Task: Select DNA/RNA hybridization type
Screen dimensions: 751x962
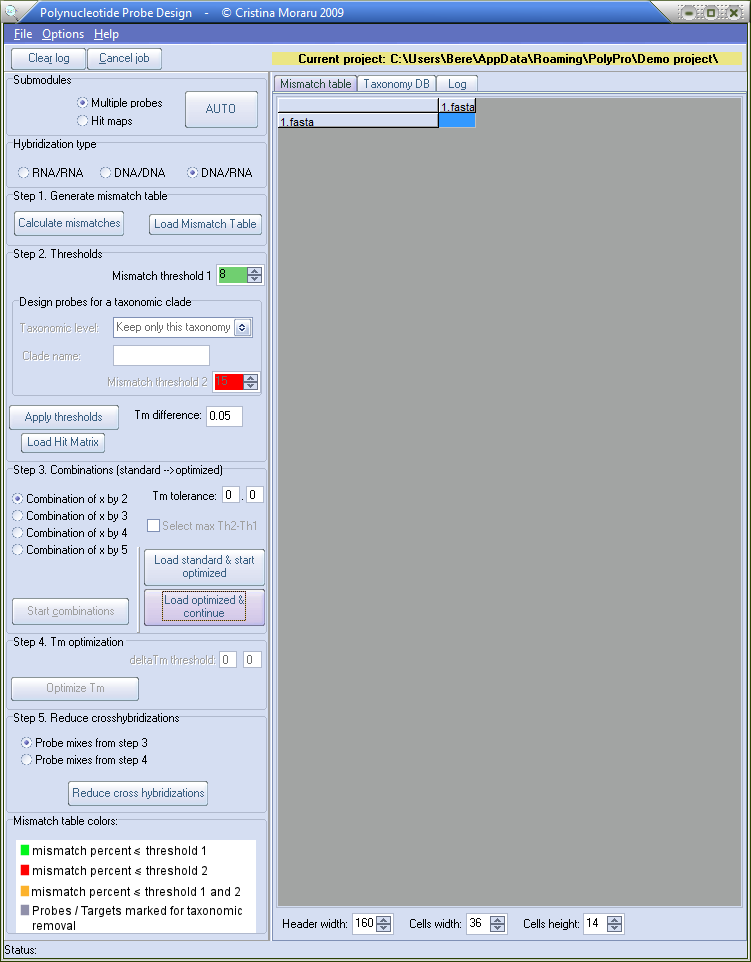Action: click(193, 173)
